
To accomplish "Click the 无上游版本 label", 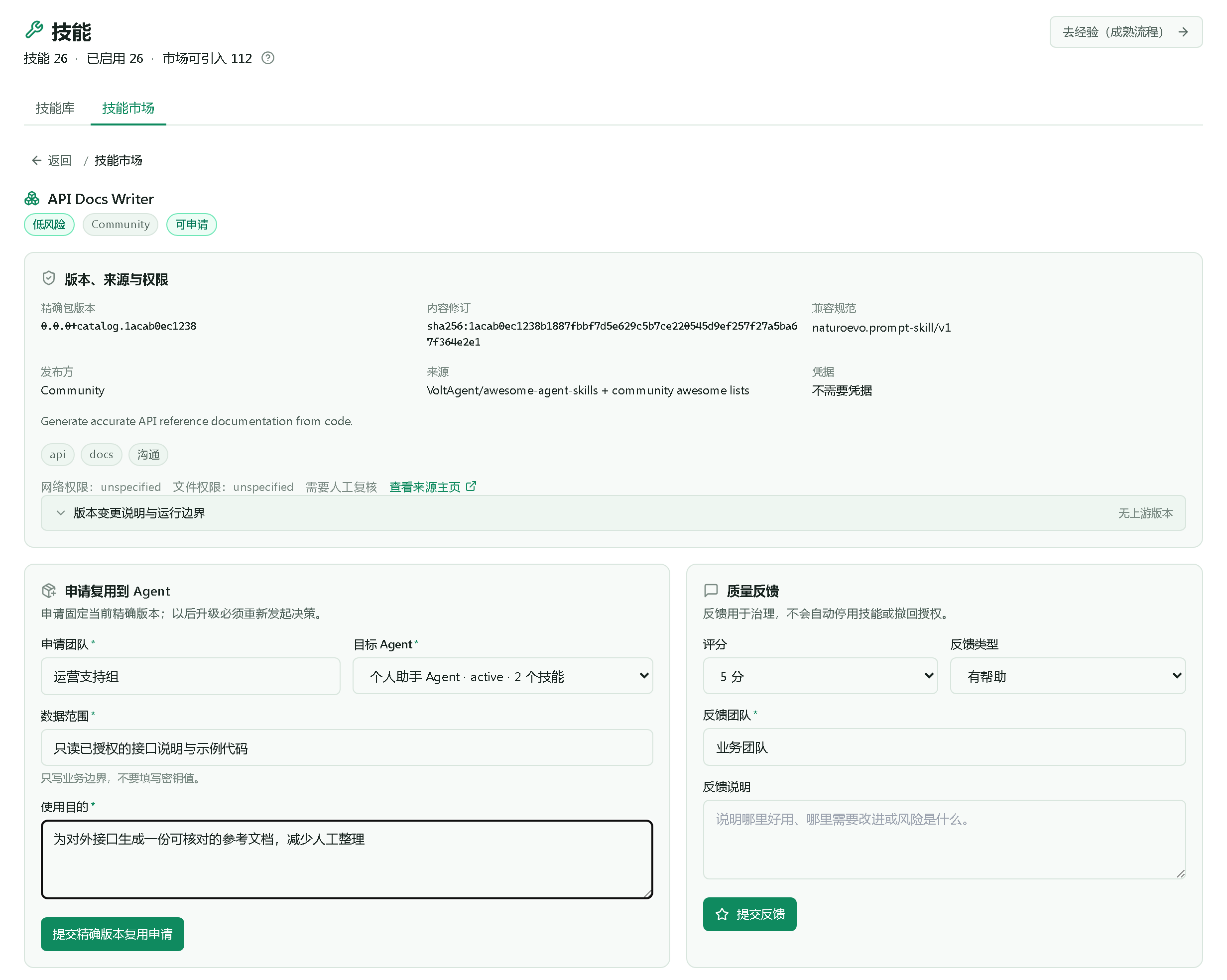I will (x=1146, y=513).
